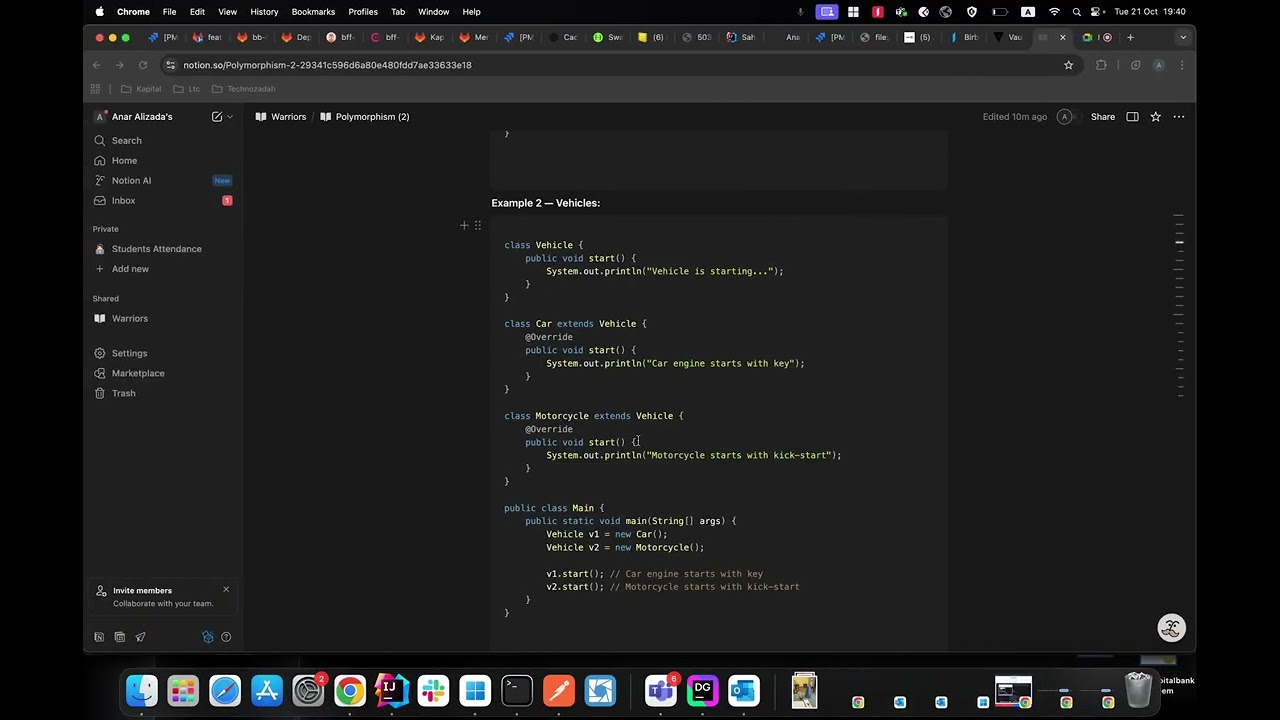This screenshot has width=1280, height=720.
Task: Open the File menu
Action: (169, 12)
